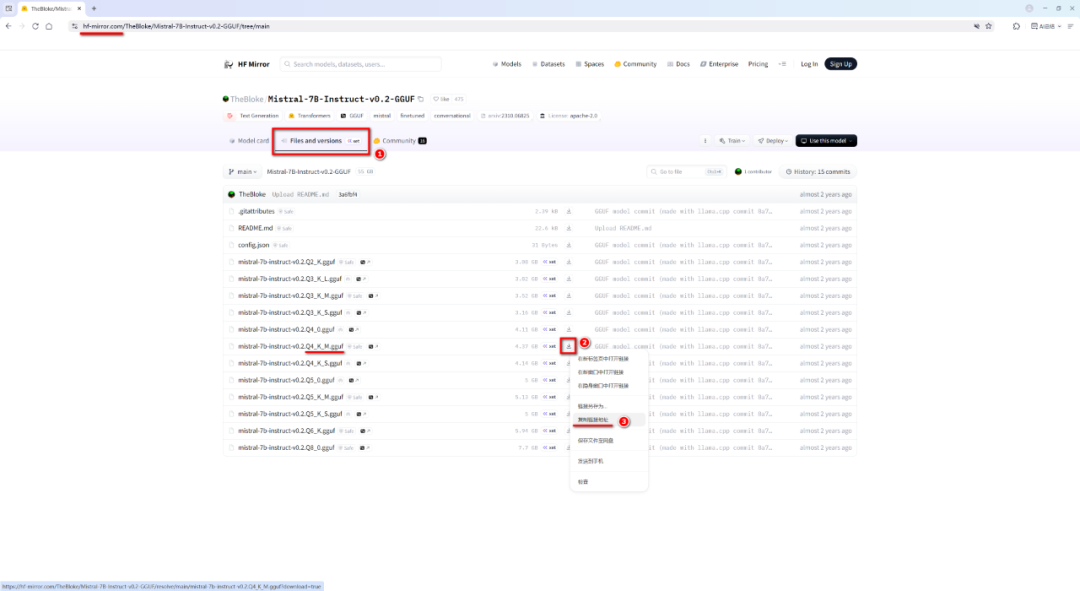Copy the model name to clipboard
Viewport: 1080px width, 591px height.
click(421, 99)
